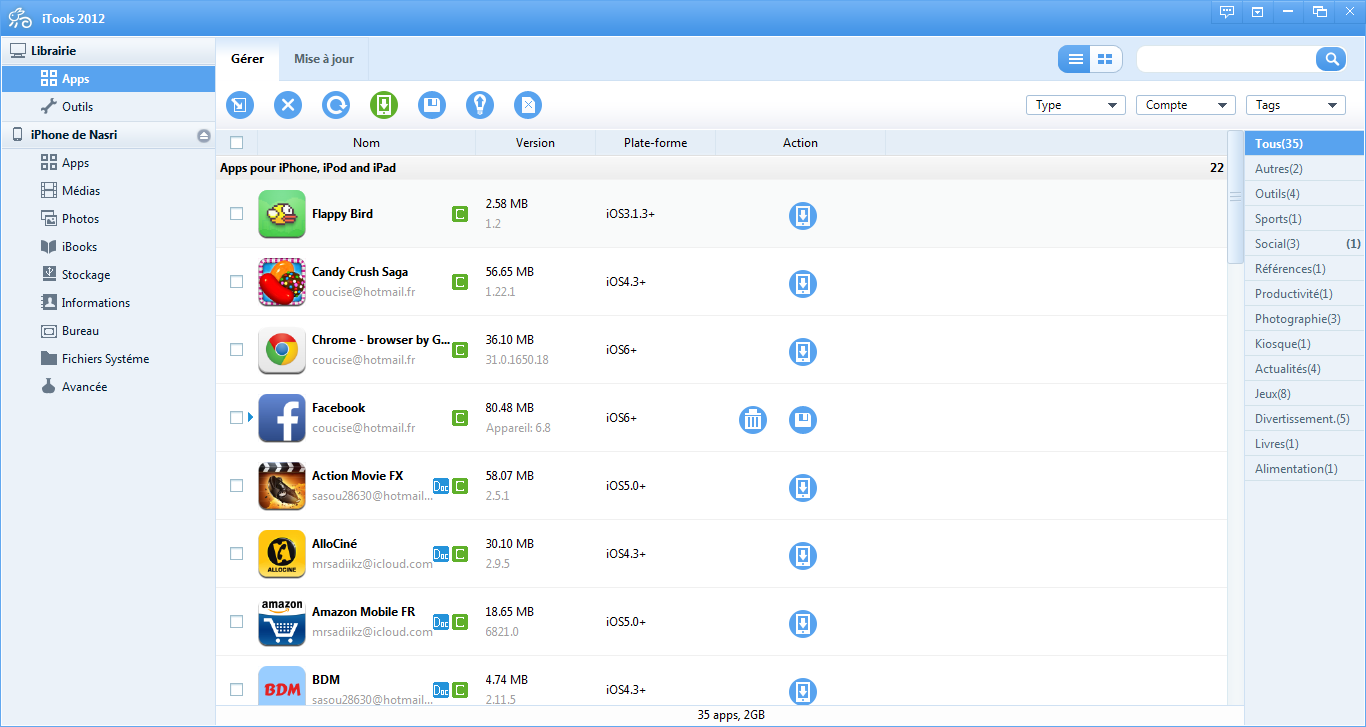Image resolution: width=1366 pixels, height=727 pixels.
Task: Click the Doc badge on Action Movie FX
Action: coord(441,486)
